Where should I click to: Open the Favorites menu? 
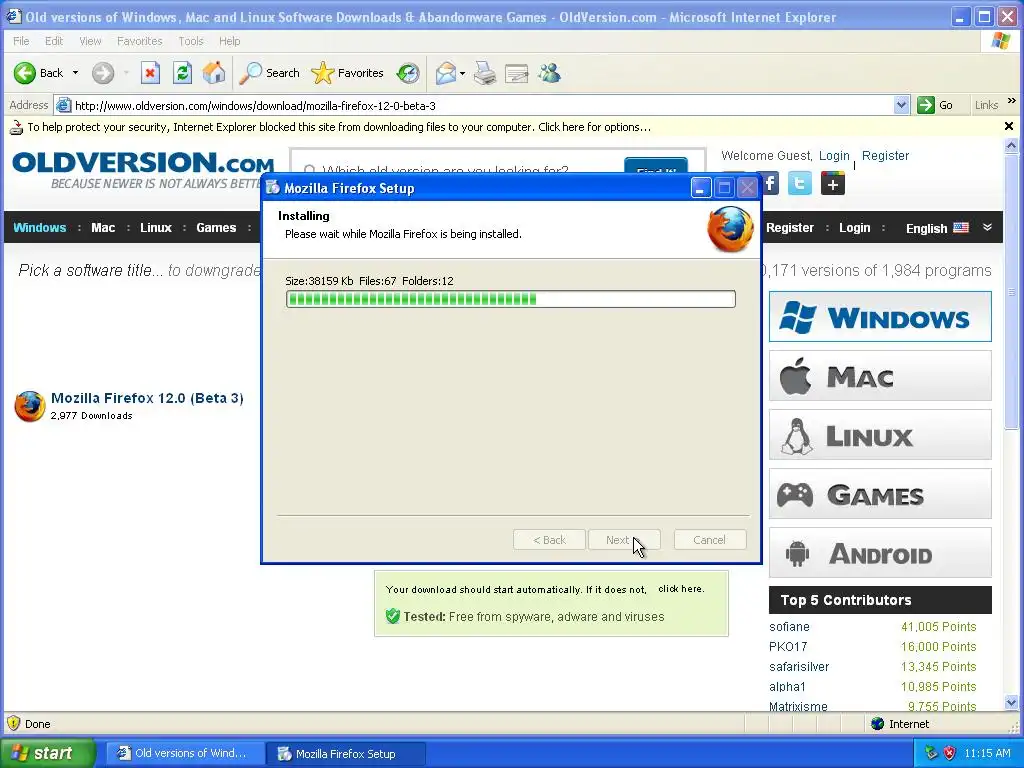coord(140,41)
